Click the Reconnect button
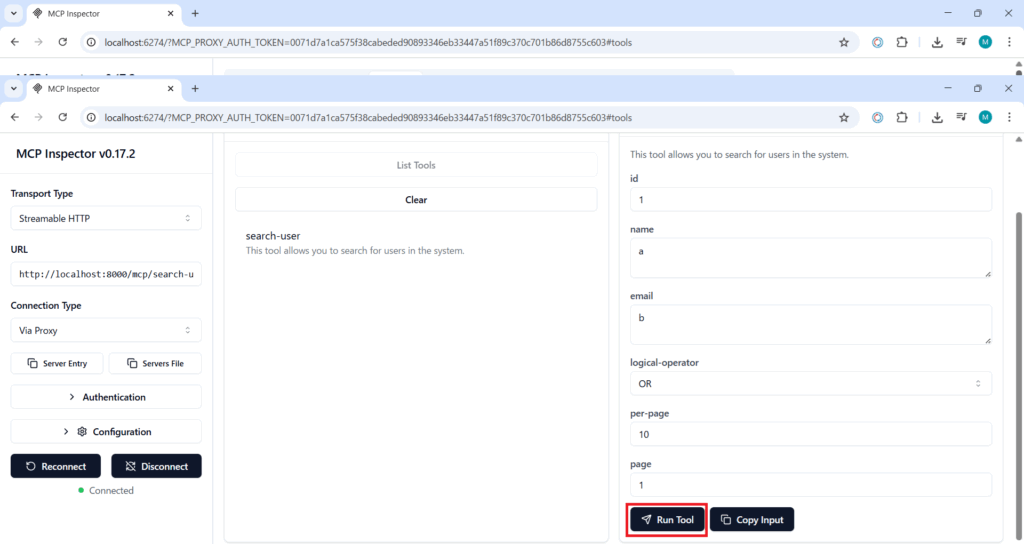The height and width of the screenshot is (544, 1024). (56, 466)
